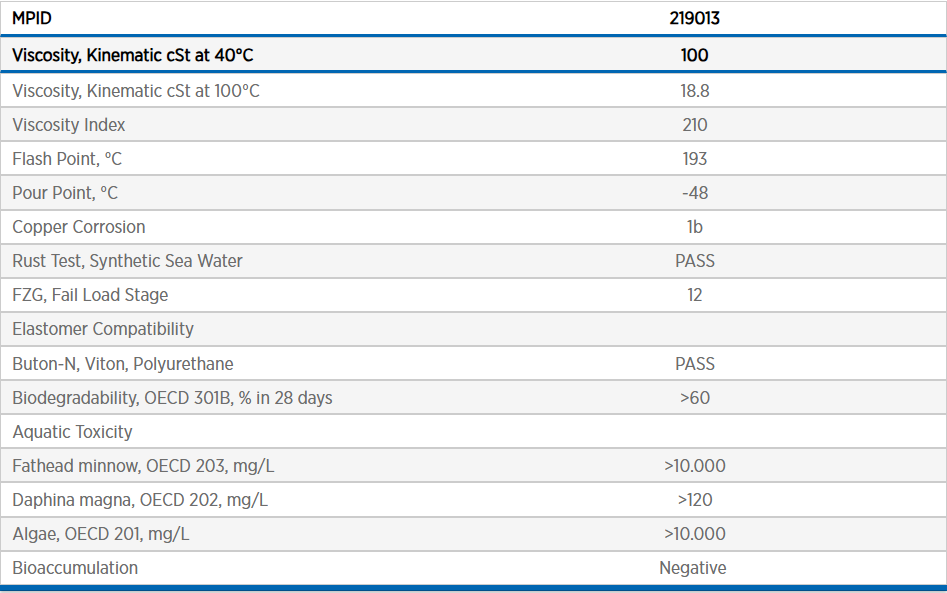Select the 'Flash Point, °C' label

tap(67, 159)
